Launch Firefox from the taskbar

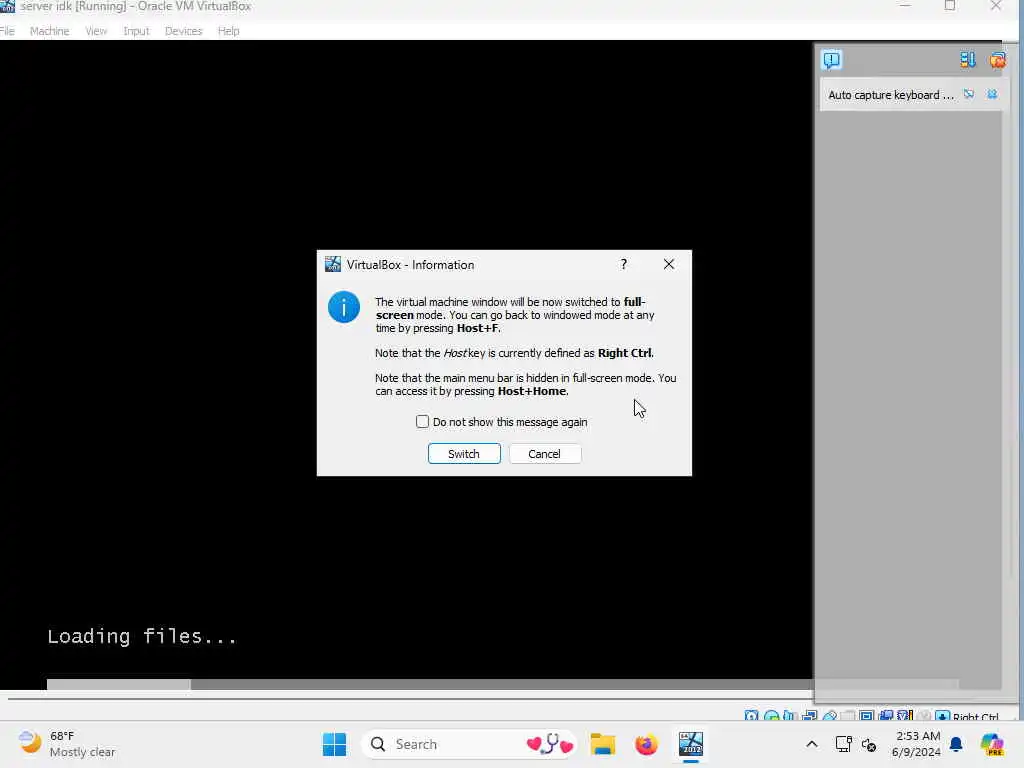point(647,744)
